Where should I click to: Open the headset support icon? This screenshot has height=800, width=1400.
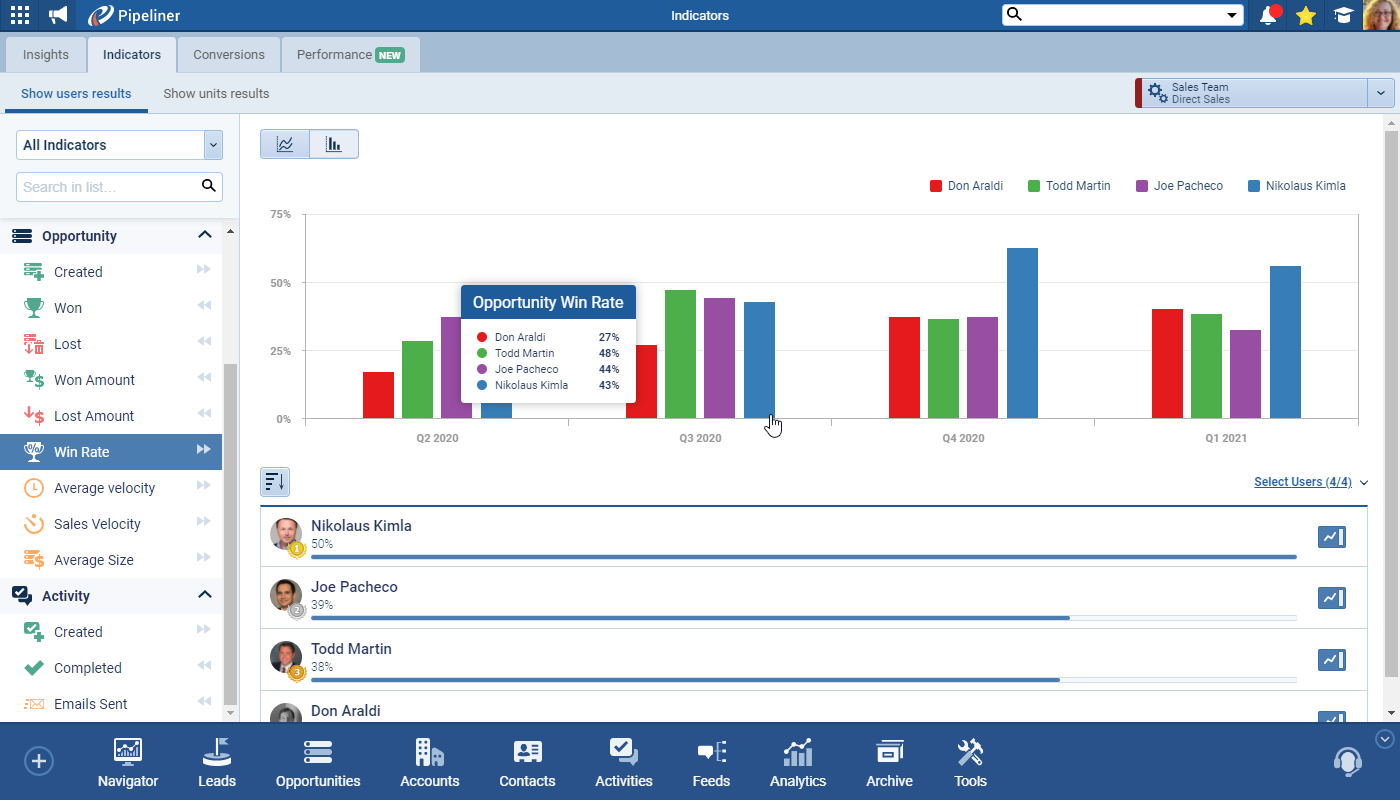pyautogui.click(x=1347, y=762)
